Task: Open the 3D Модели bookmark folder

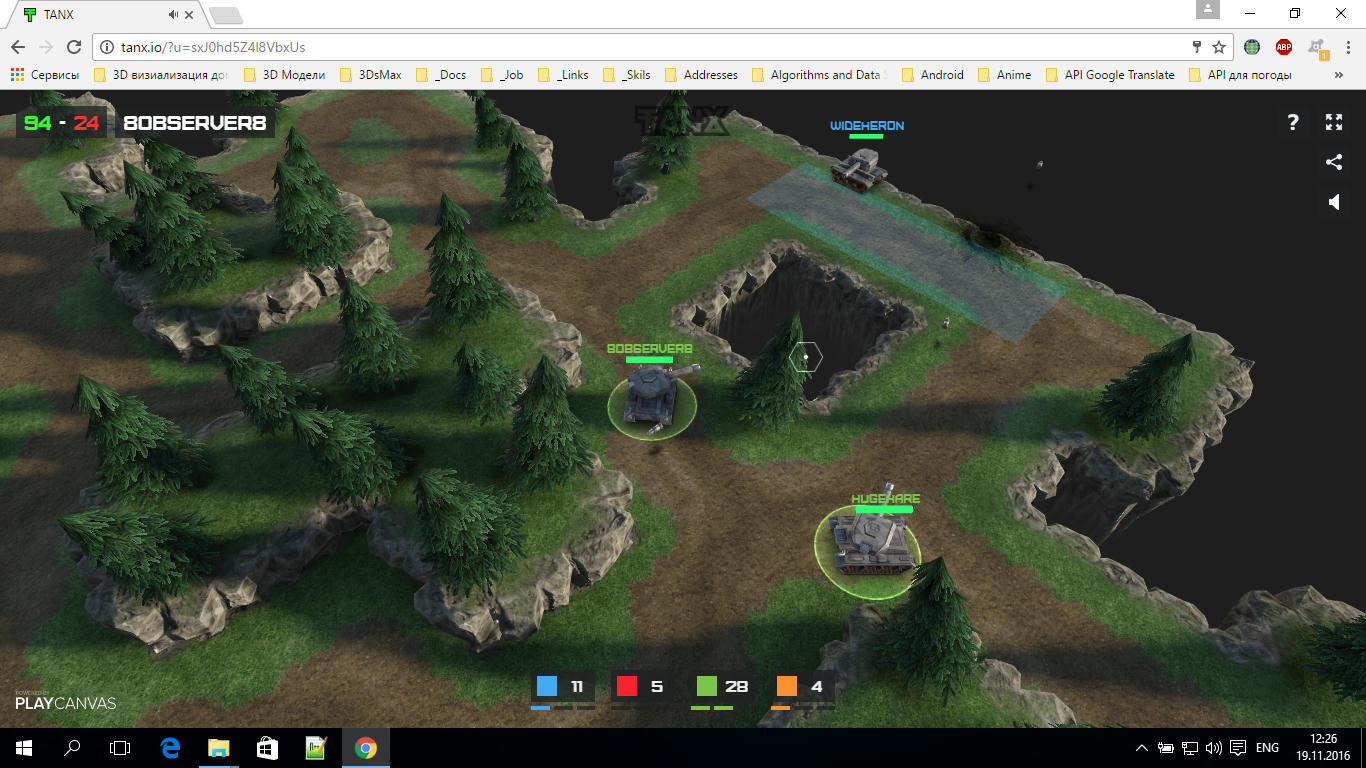Action: coord(283,75)
